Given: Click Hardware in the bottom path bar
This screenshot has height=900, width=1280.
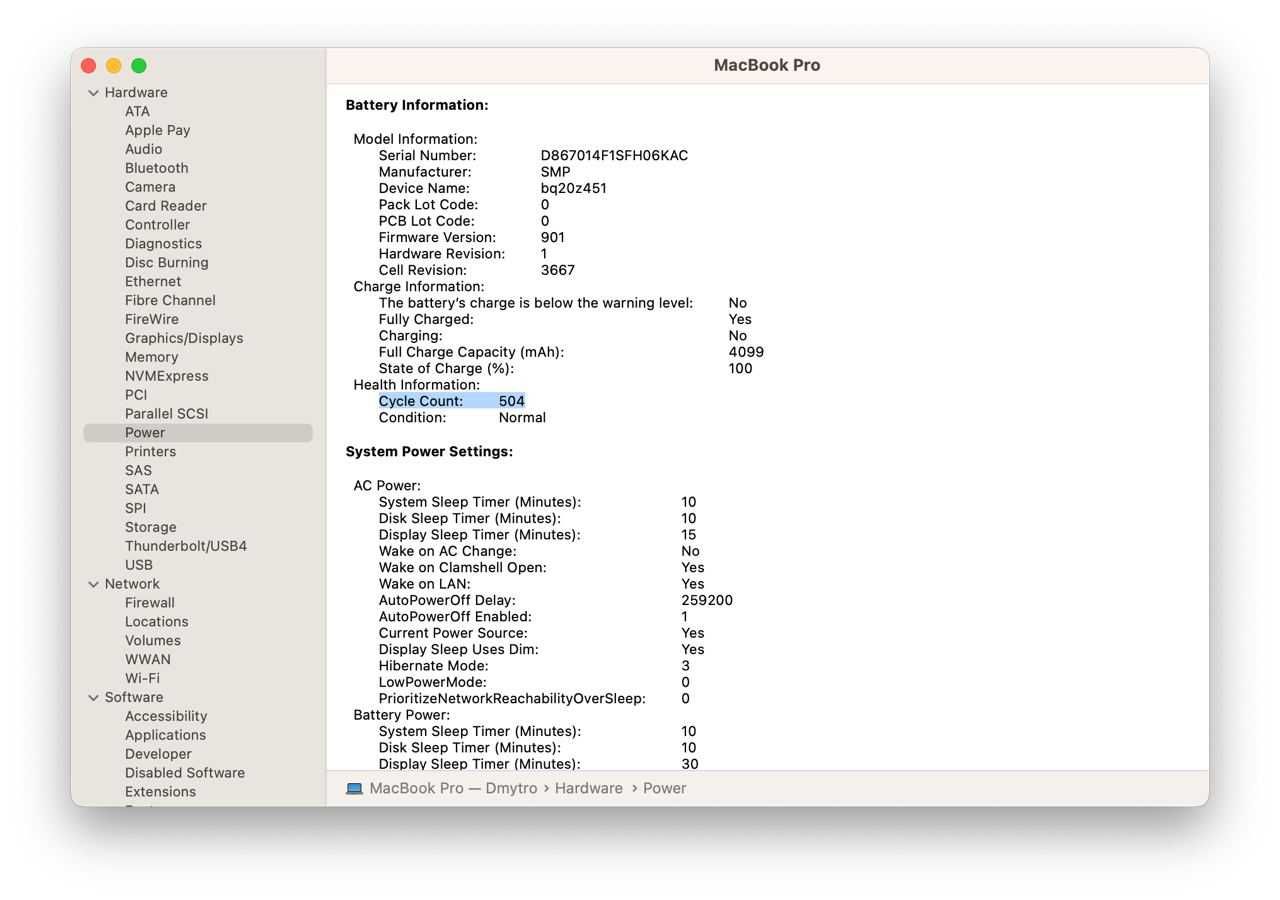Looking at the screenshot, I should click(x=589, y=788).
